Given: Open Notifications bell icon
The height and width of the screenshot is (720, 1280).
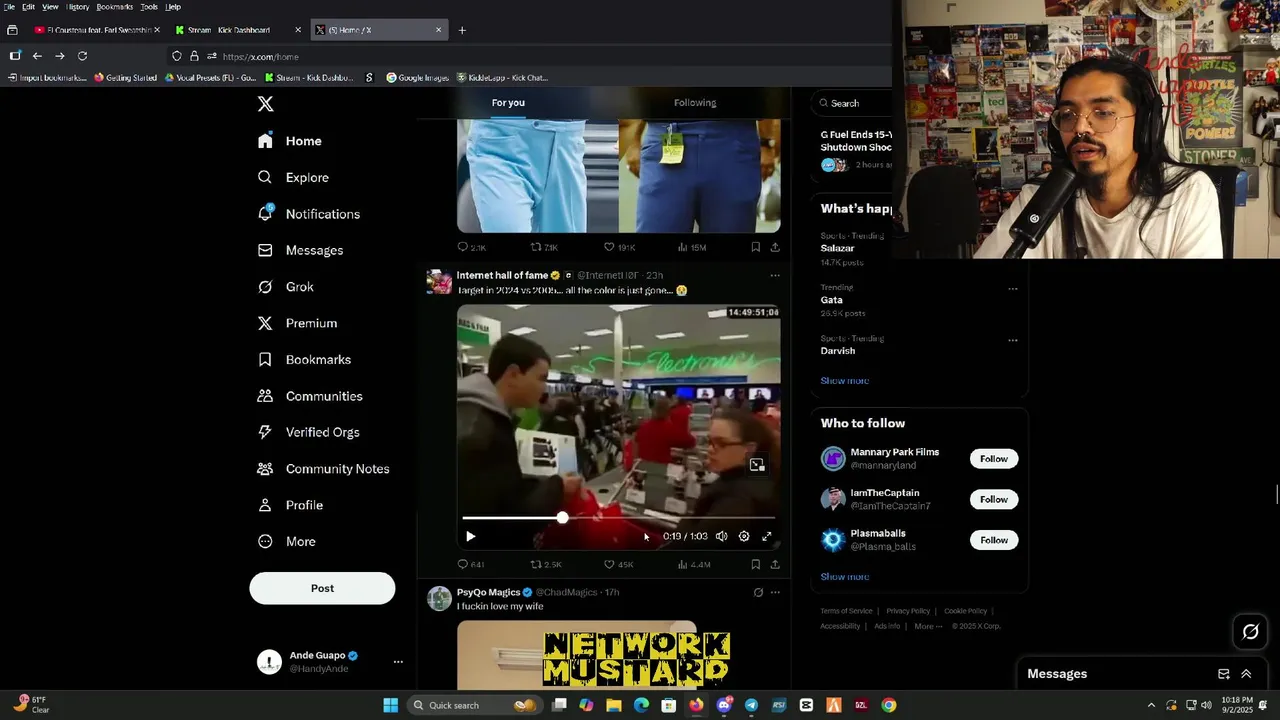Looking at the screenshot, I should (265, 213).
